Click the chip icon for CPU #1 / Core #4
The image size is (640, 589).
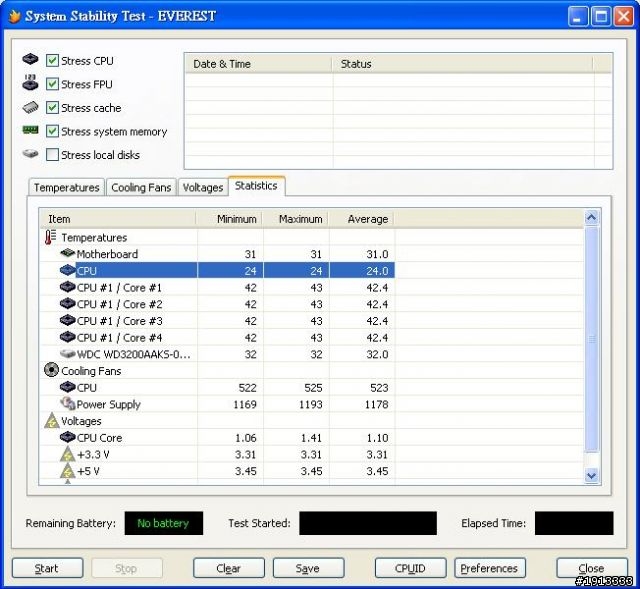point(67,337)
